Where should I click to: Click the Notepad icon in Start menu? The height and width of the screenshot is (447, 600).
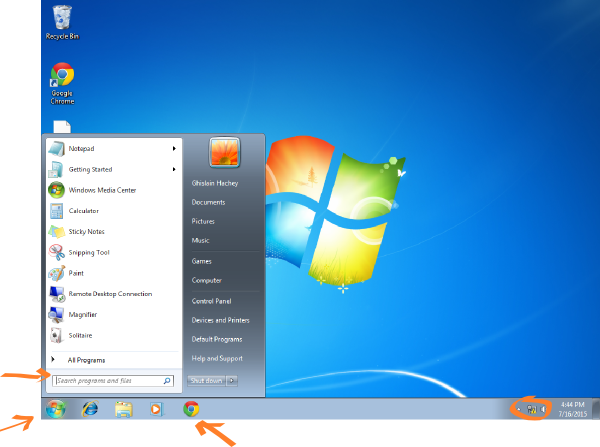coord(57,148)
